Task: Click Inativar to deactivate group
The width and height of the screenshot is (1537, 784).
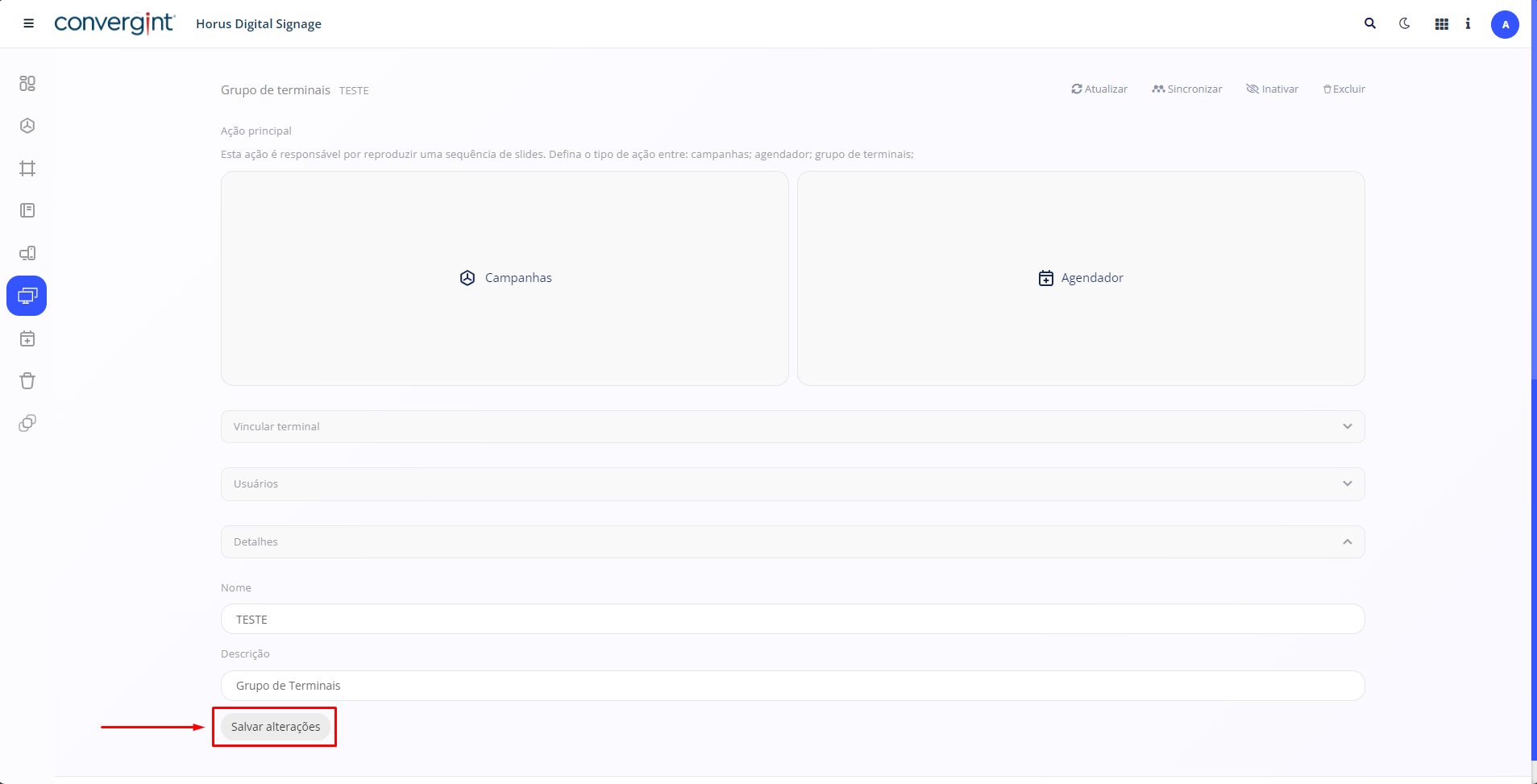Action: point(1272,89)
